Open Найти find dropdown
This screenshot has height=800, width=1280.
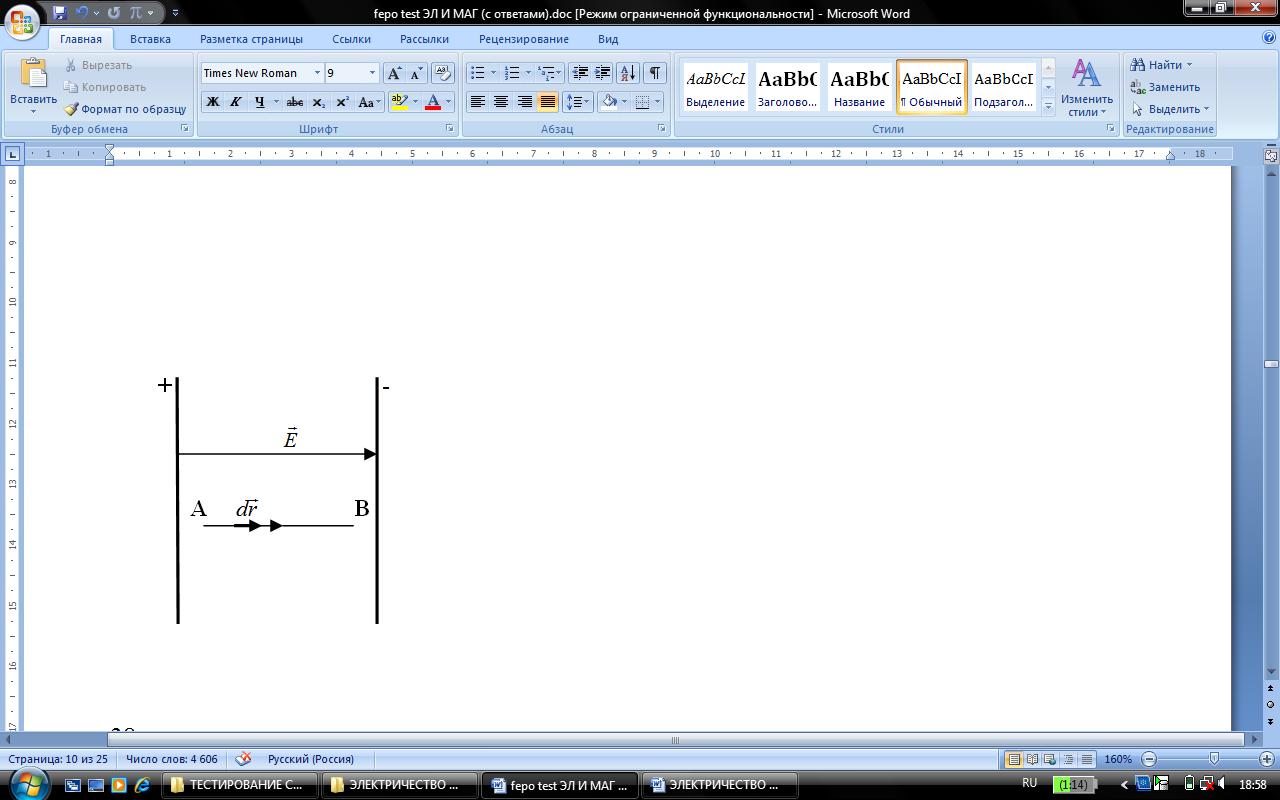click(1161, 65)
